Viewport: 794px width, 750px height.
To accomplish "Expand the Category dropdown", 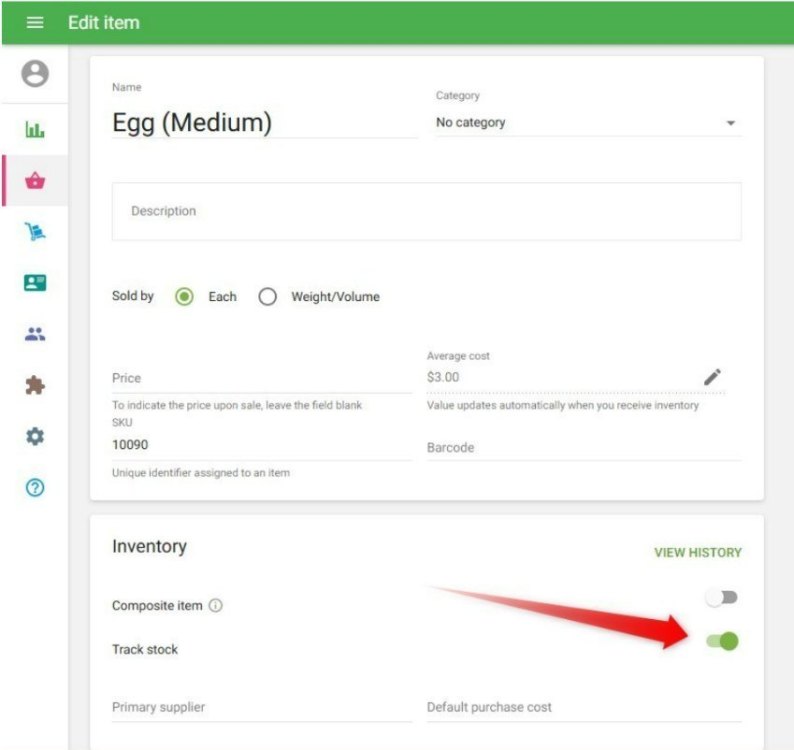I will tap(587, 123).
